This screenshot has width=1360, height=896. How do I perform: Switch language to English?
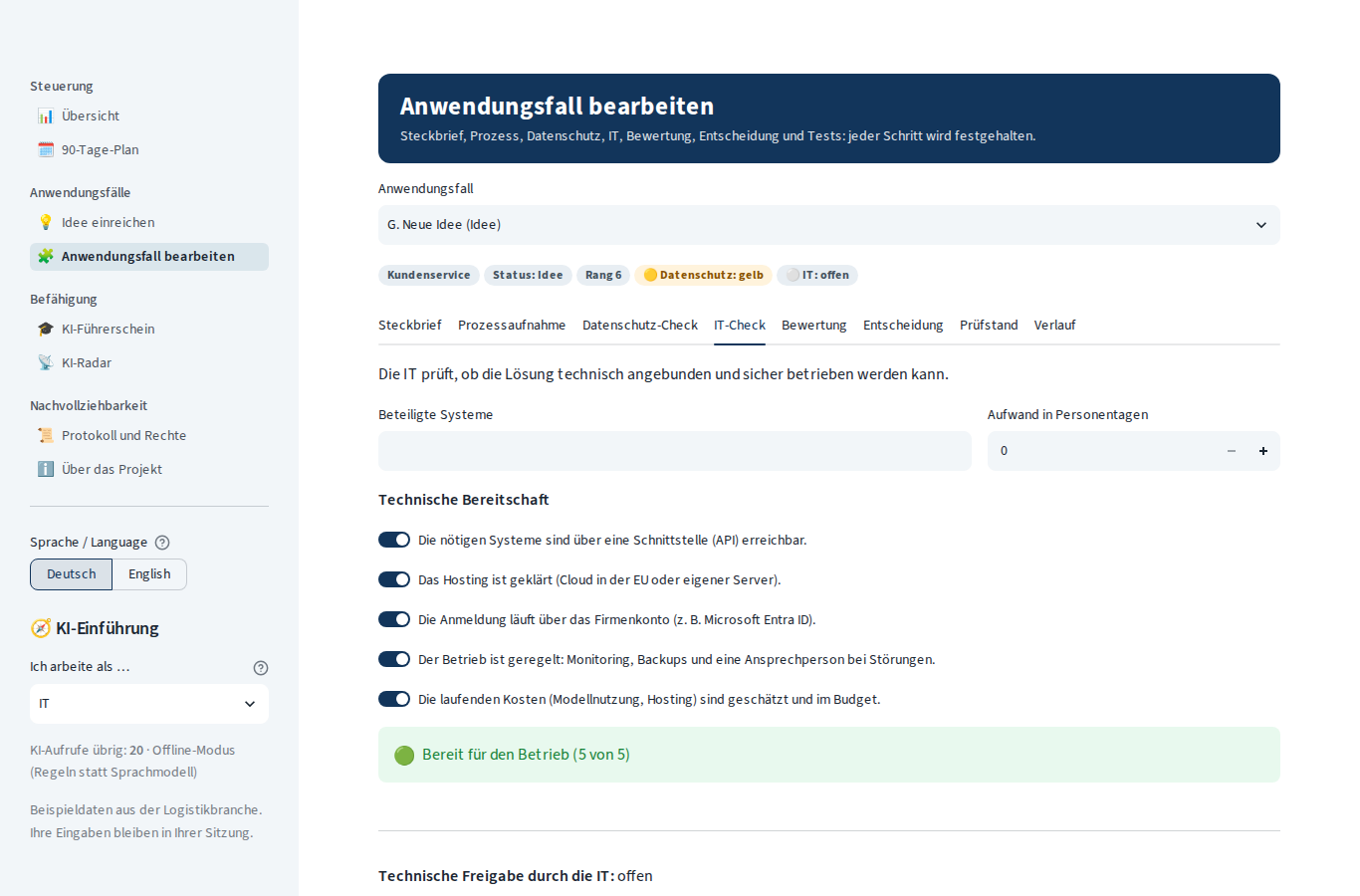[x=149, y=574]
